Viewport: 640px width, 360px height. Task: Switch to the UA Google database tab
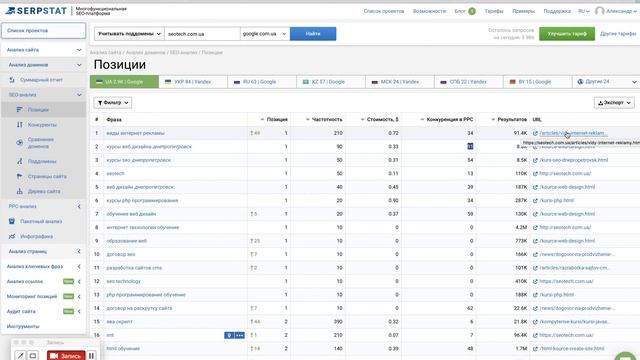tap(124, 82)
